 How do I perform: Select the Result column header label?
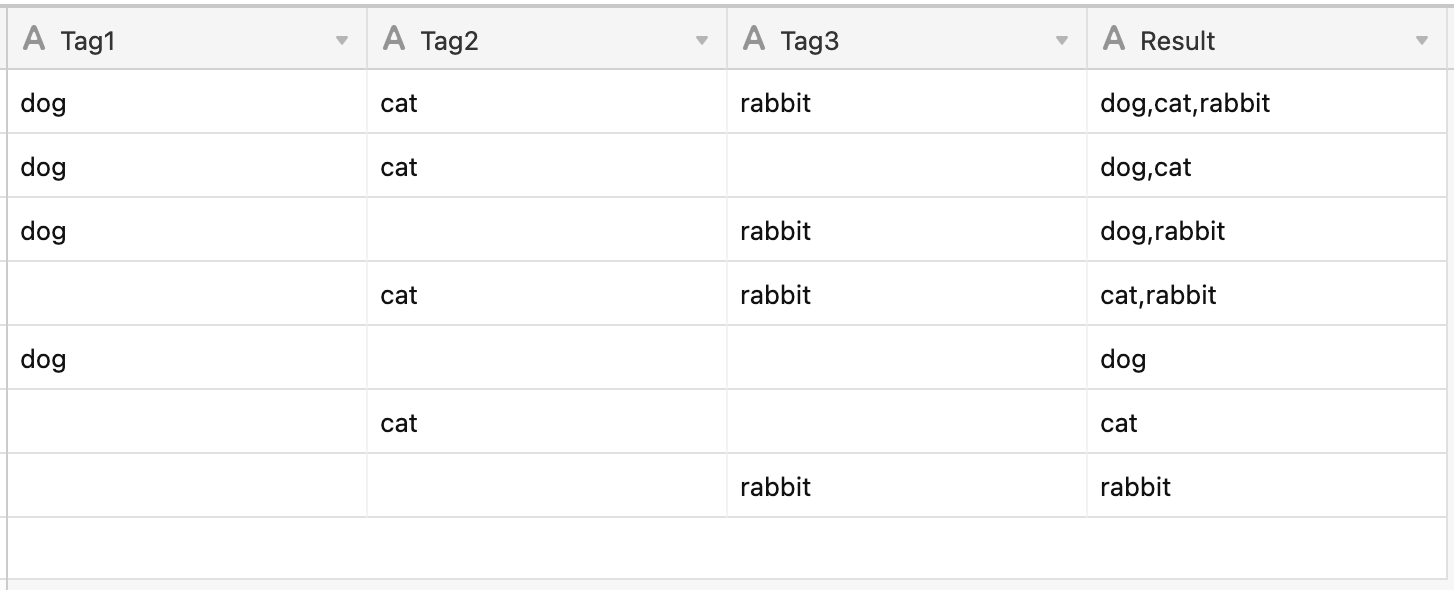pos(1177,41)
